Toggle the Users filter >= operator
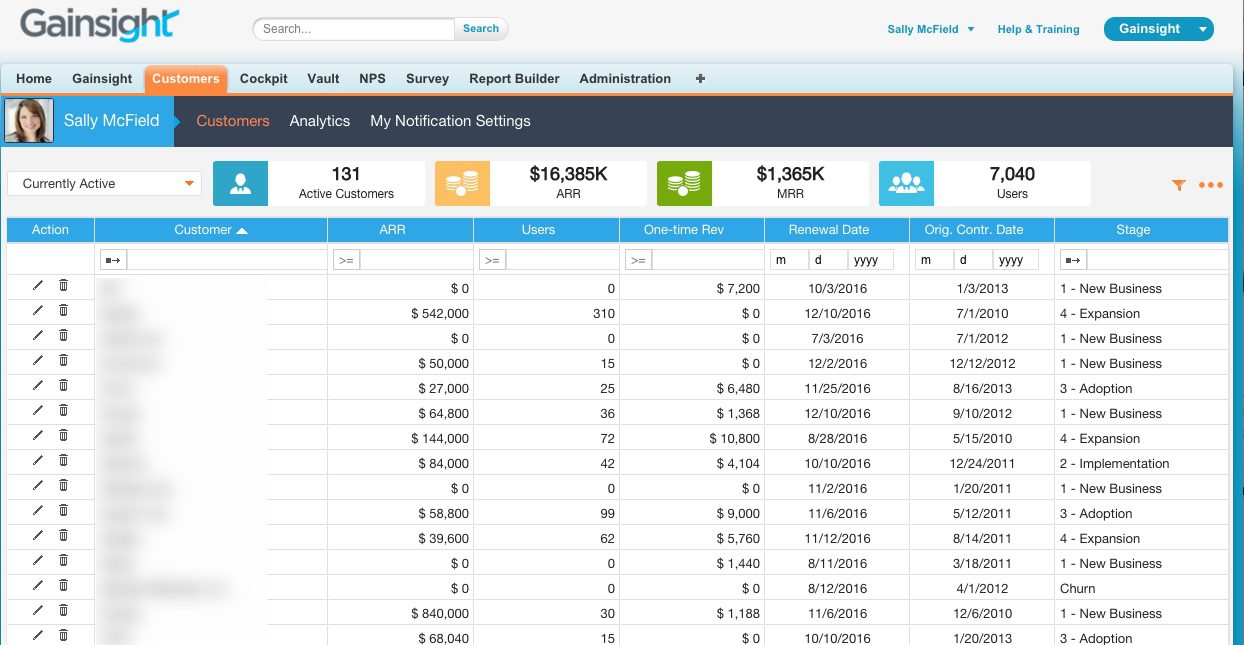Image resolution: width=1244 pixels, height=645 pixels. coord(492,260)
